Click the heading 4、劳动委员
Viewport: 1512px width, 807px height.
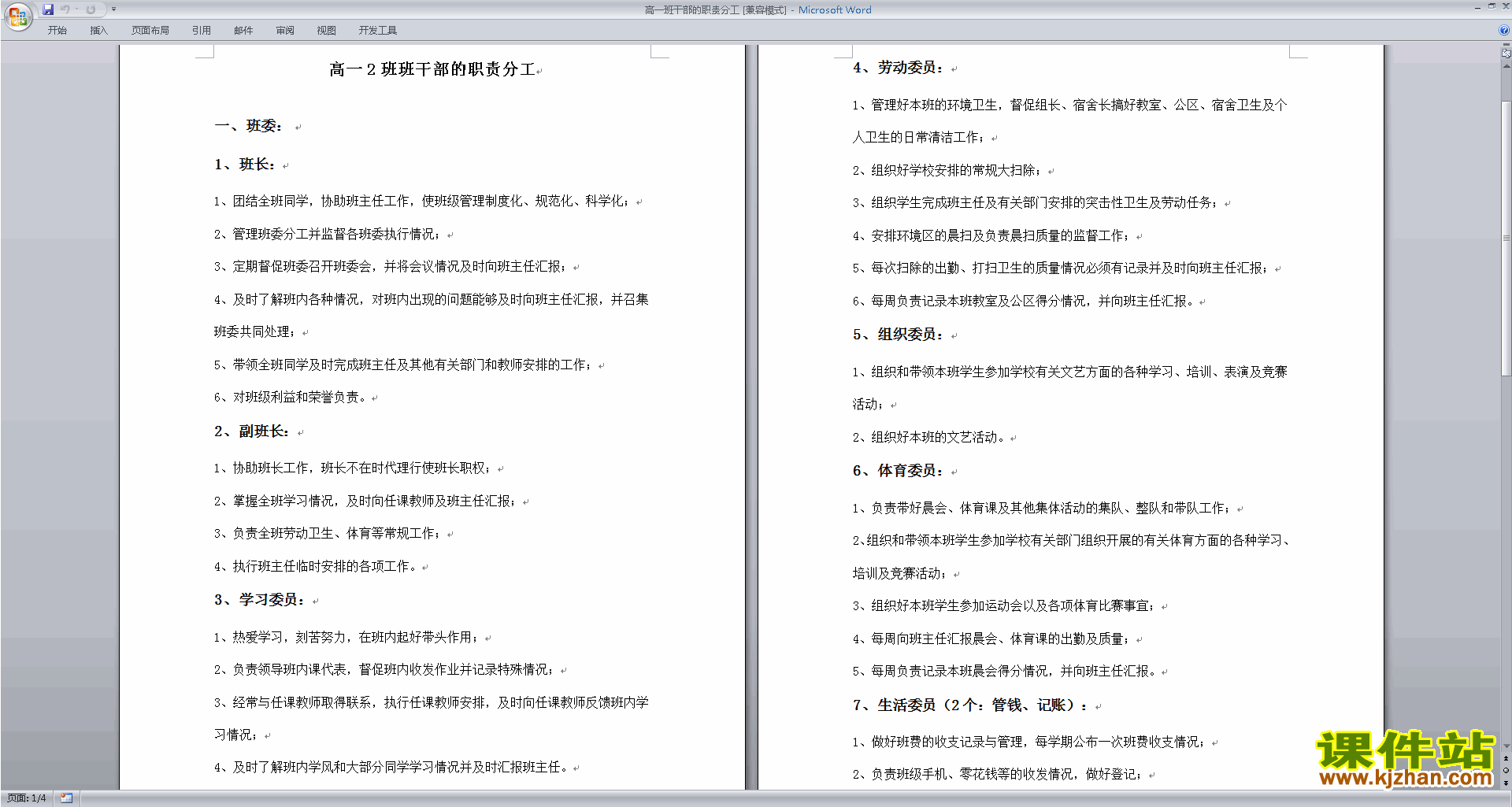(x=899, y=68)
